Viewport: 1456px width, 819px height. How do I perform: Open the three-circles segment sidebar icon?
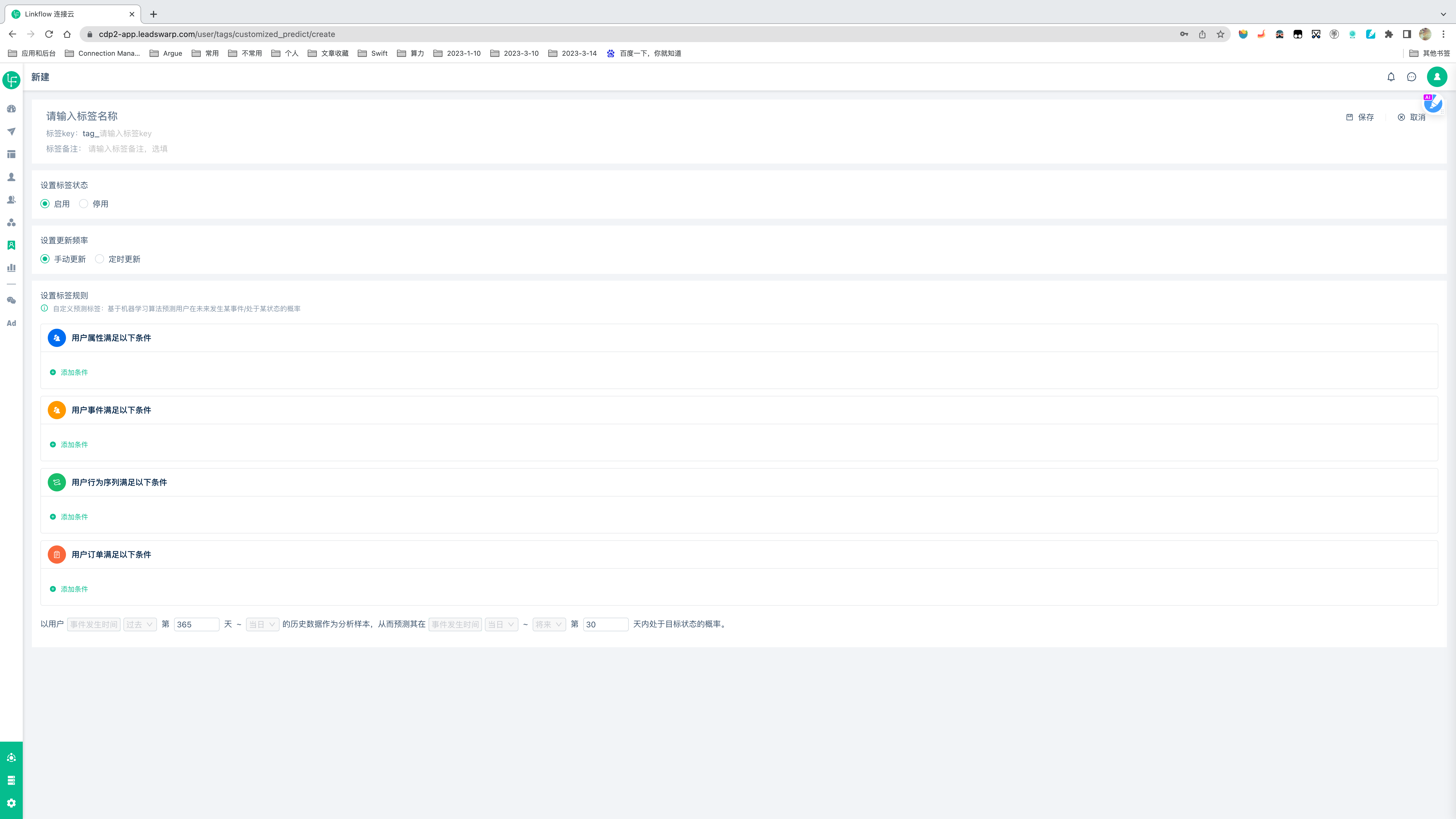(x=11, y=222)
